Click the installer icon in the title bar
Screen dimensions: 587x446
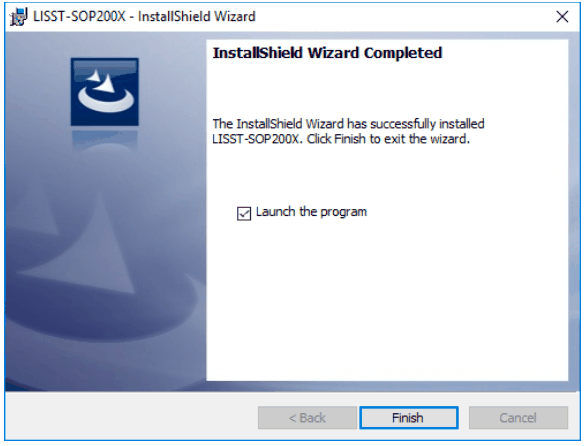click(x=18, y=16)
